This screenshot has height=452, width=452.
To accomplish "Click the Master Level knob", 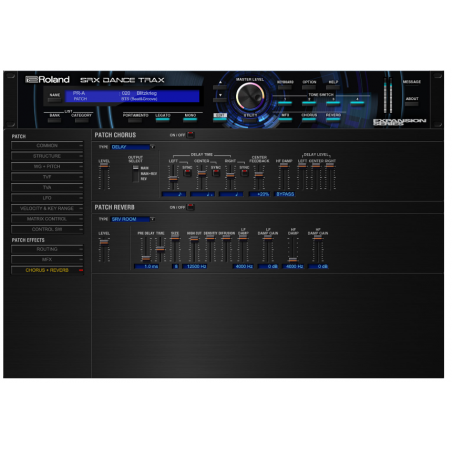I will (250, 97).
